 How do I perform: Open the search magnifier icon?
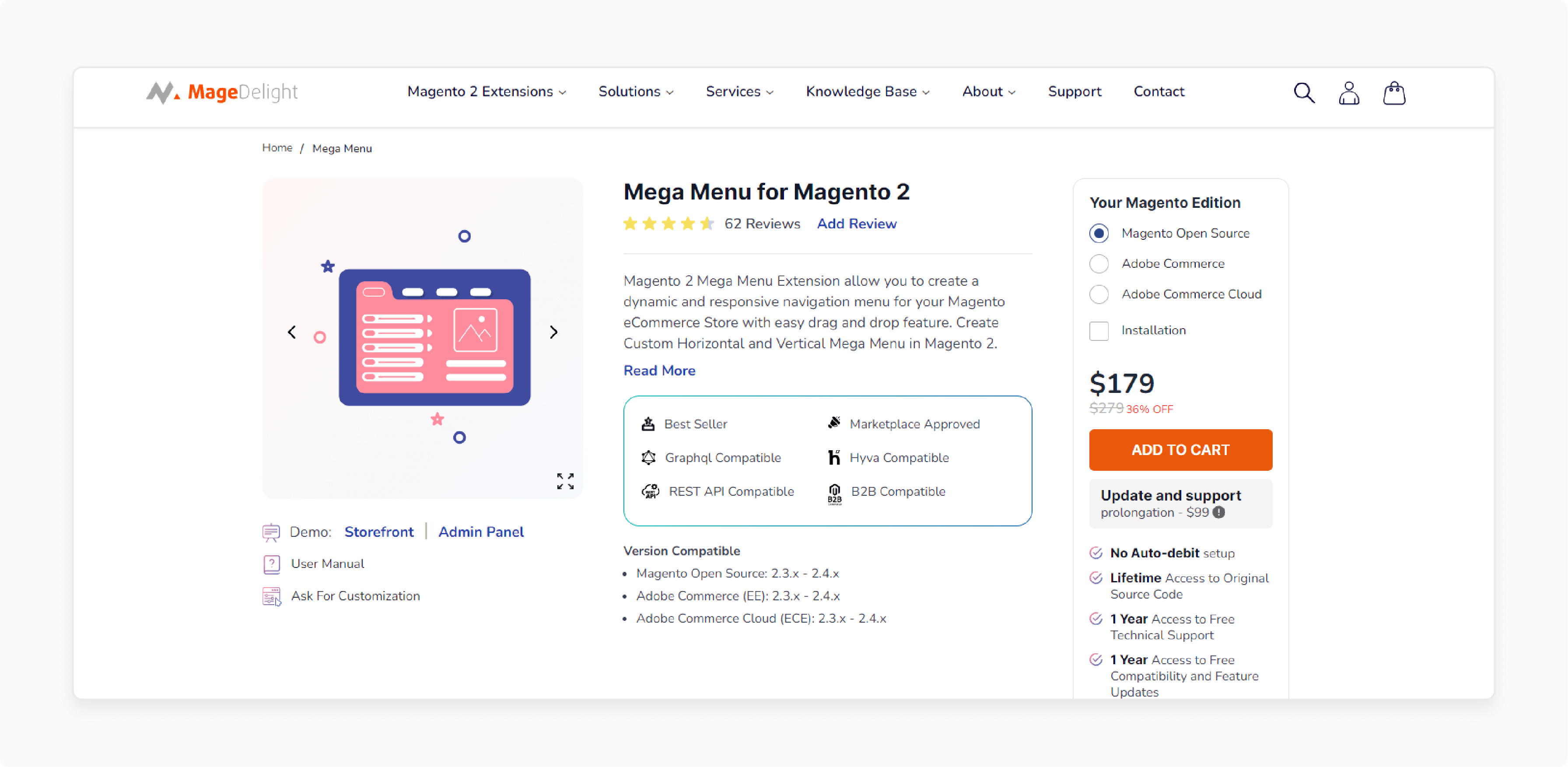click(x=1304, y=92)
